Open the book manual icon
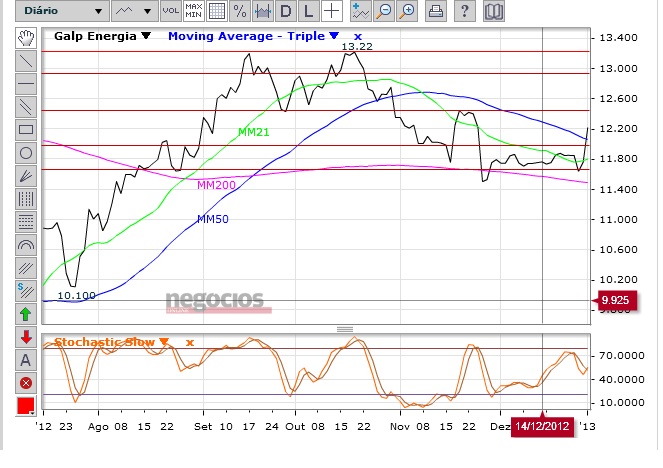This screenshot has width=663, height=468. point(493,11)
